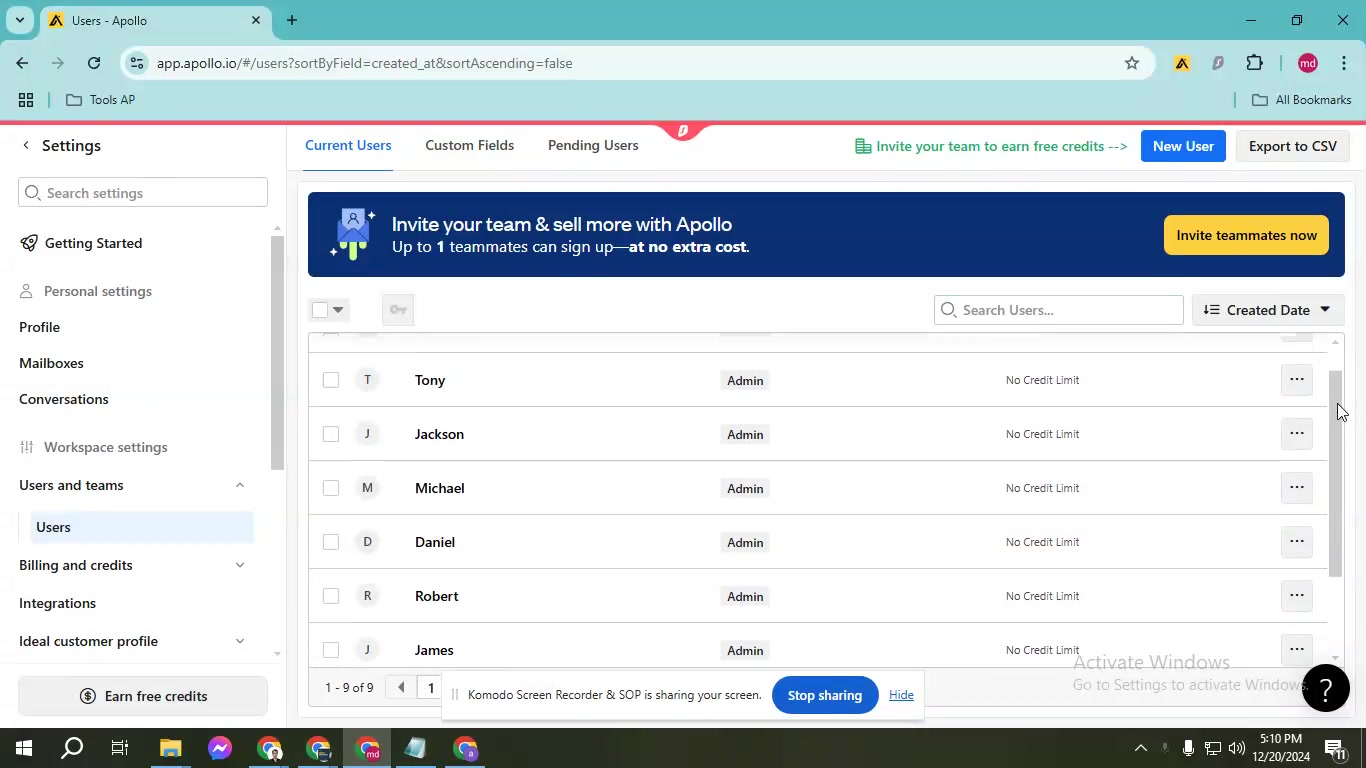
Task: Check the box beside James
Action: (331, 650)
